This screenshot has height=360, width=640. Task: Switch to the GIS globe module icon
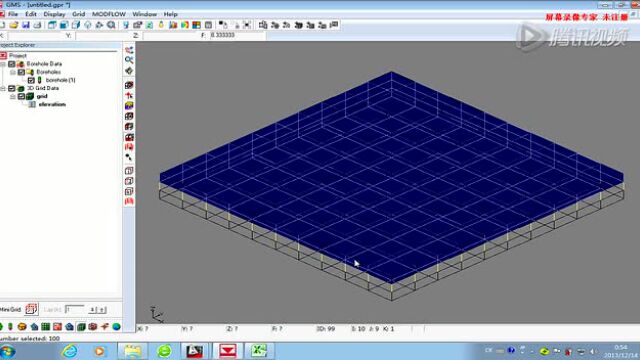point(117,327)
